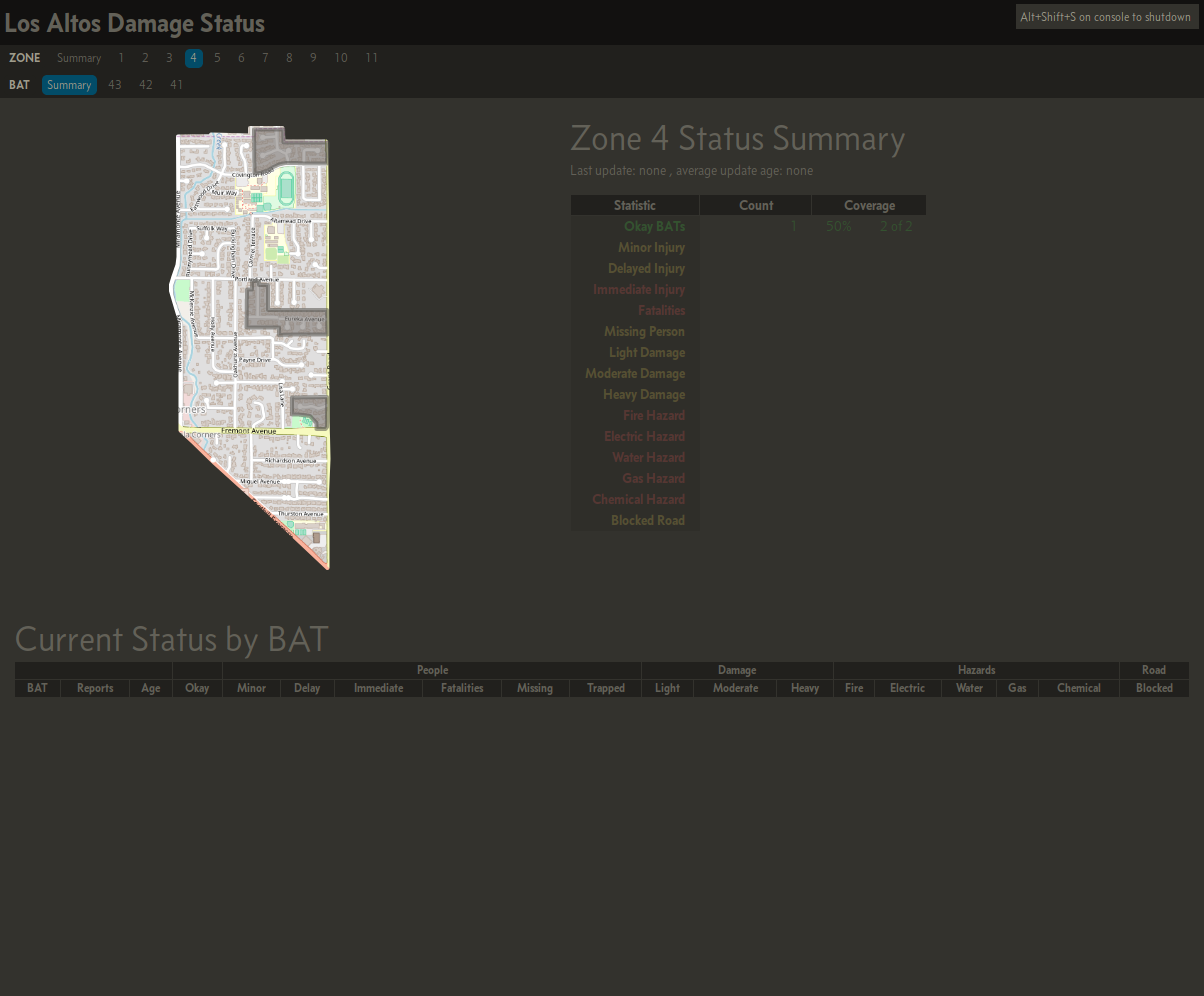Click the Chemical hazards column header
Viewport: 1204px width, 996px height.
pos(1078,688)
